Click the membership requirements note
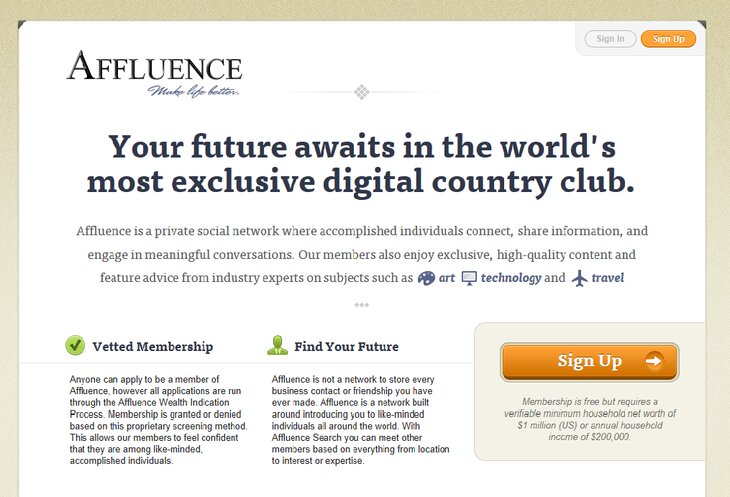The width and height of the screenshot is (730, 497). click(589, 419)
